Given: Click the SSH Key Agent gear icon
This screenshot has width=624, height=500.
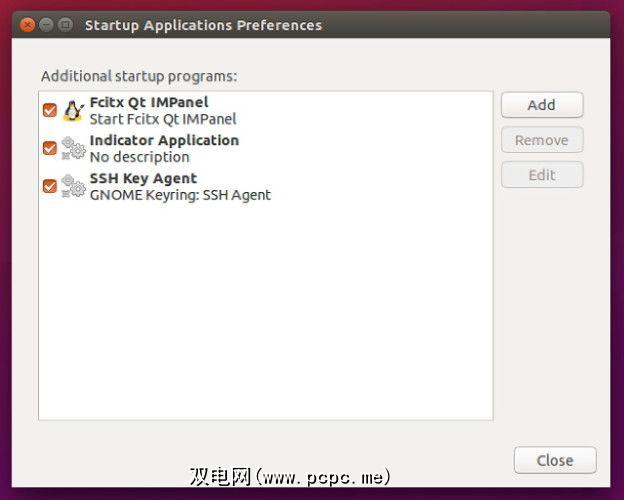Looking at the screenshot, I should tap(73, 186).
